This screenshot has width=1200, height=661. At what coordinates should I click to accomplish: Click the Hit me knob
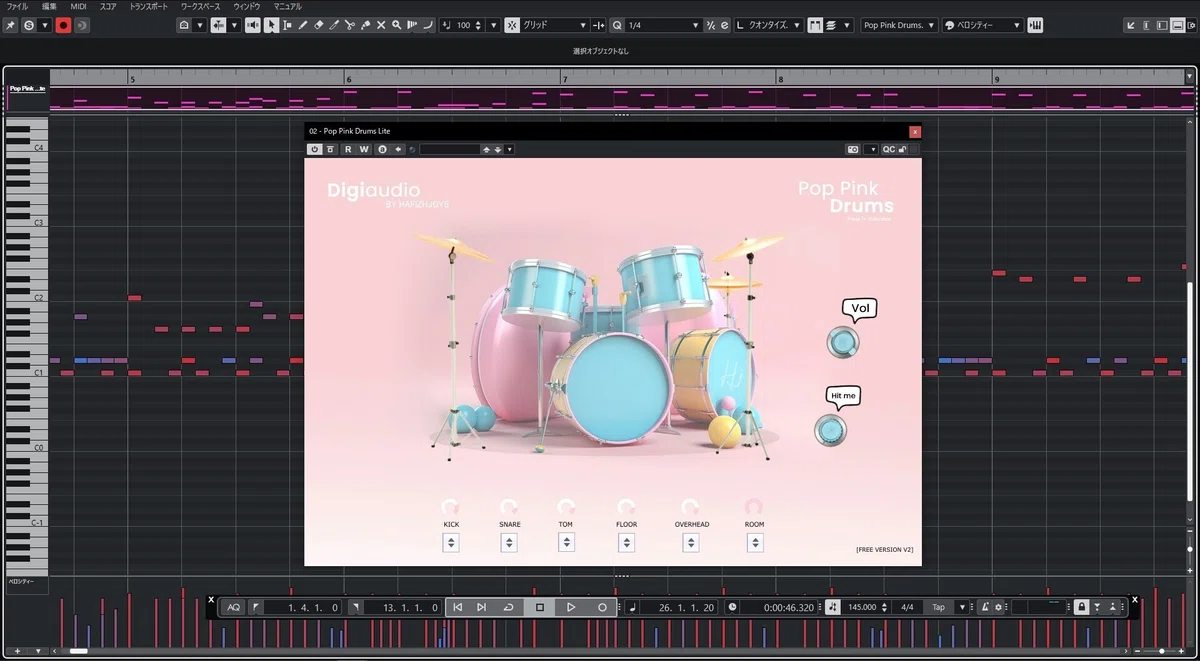[830, 431]
